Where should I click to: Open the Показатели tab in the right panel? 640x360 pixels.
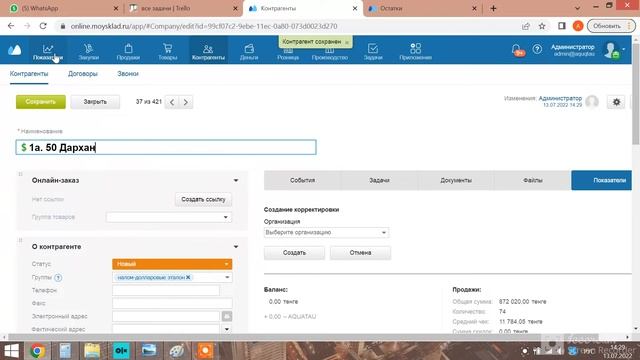click(x=602, y=180)
